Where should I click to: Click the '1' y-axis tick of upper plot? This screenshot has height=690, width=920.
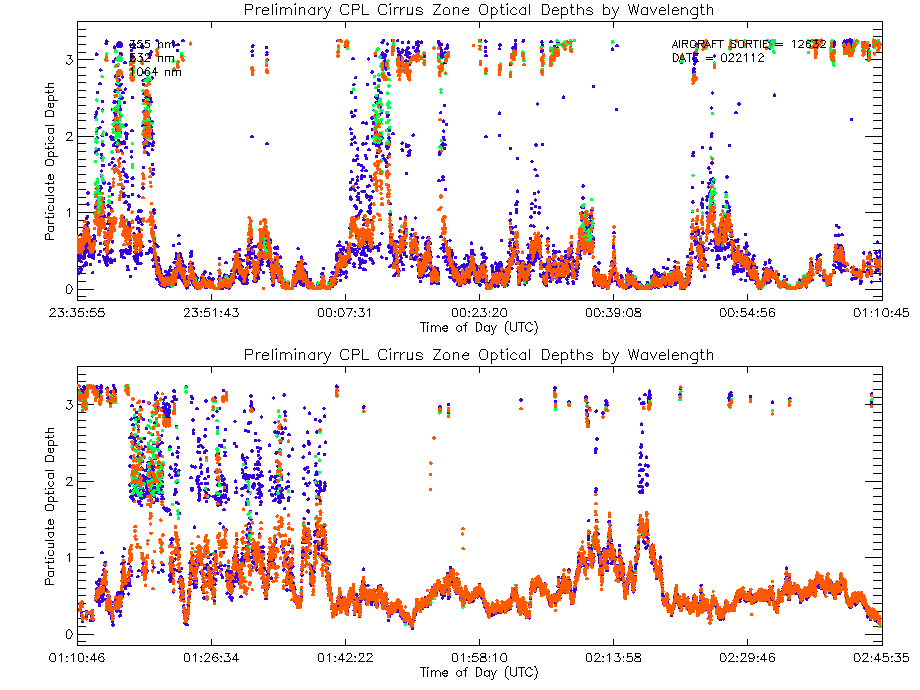click(x=69, y=213)
